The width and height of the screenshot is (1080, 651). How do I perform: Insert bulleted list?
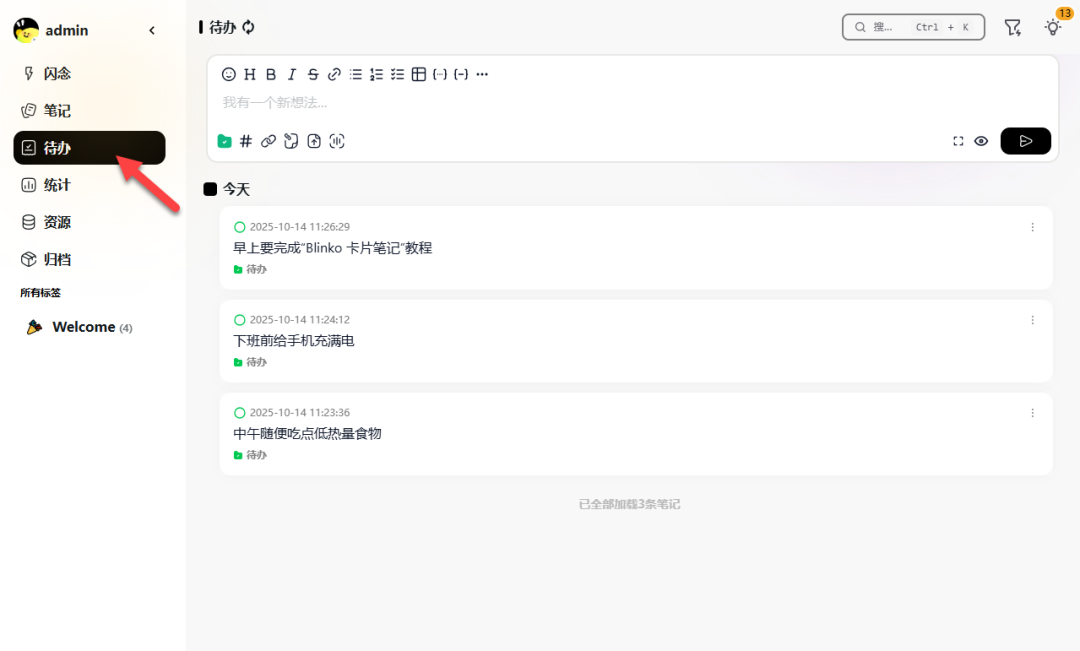coord(355,74)
